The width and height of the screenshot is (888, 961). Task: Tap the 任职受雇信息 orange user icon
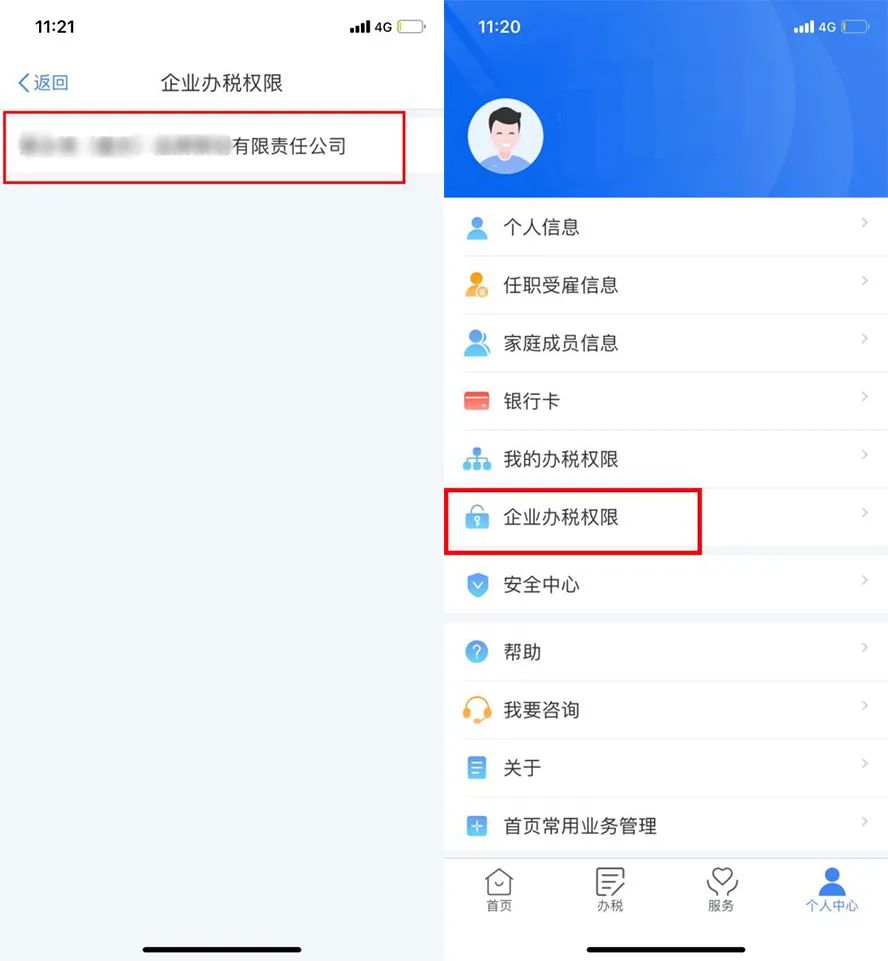(477, 285)
